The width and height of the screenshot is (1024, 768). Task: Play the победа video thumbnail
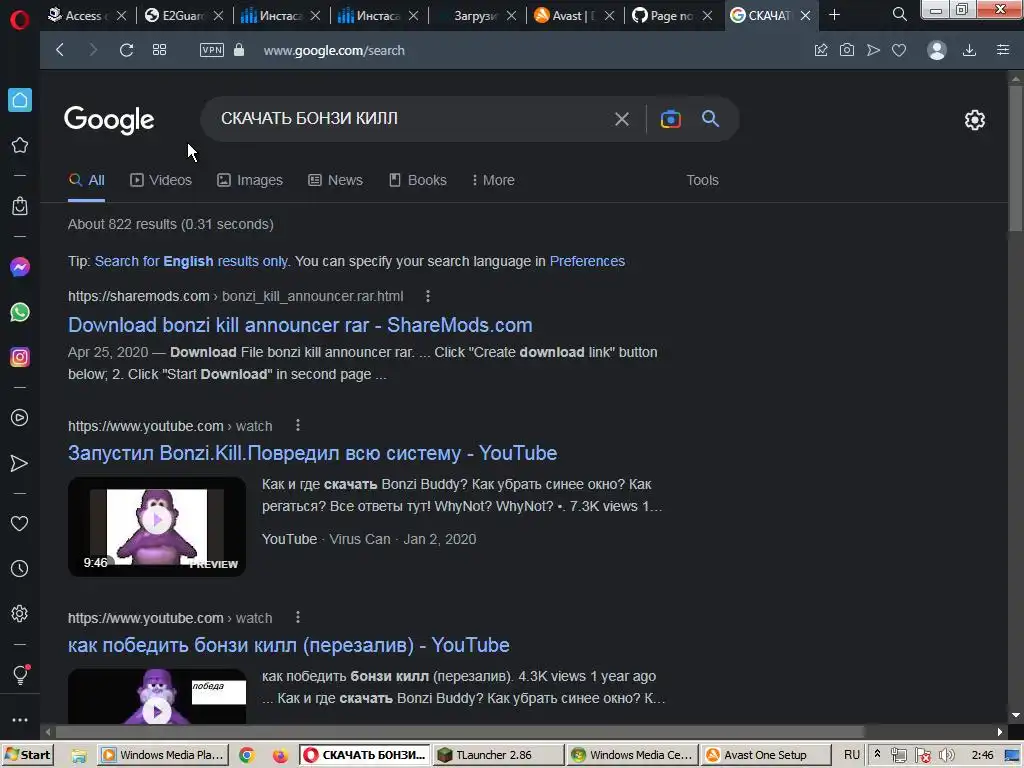pyautogui.click(x=157, y=696)
